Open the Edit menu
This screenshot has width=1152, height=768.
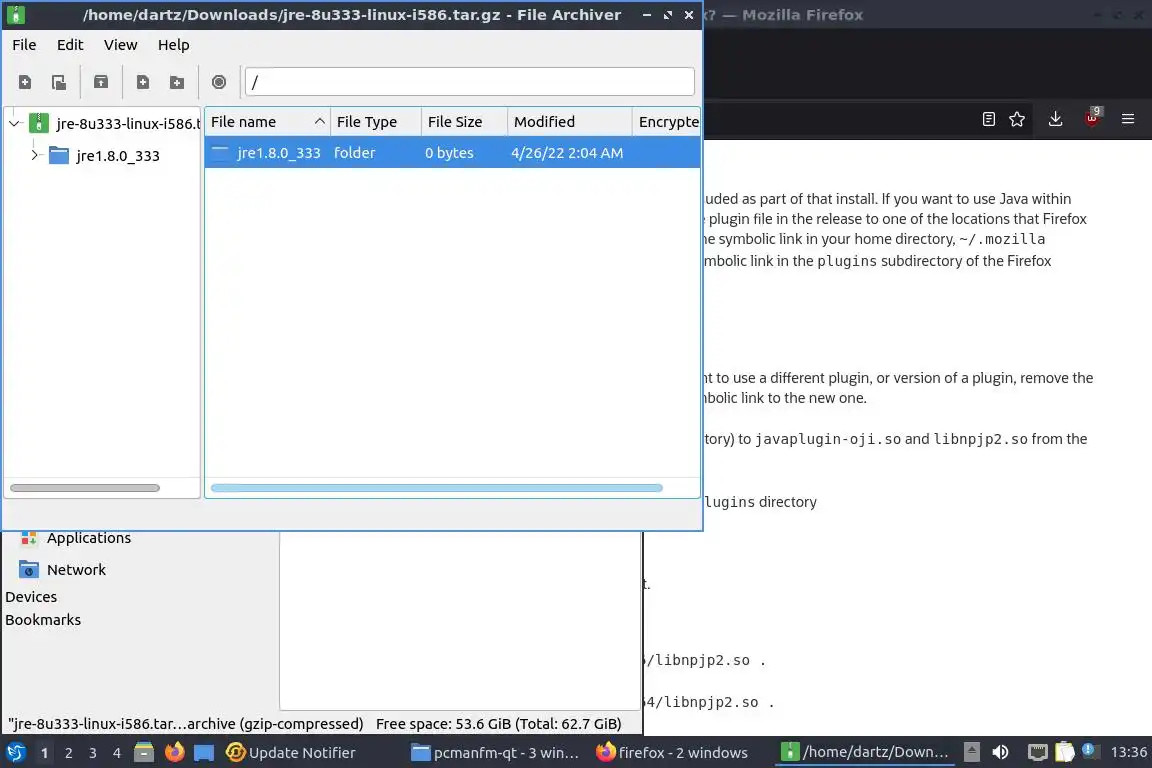[70, 45]
